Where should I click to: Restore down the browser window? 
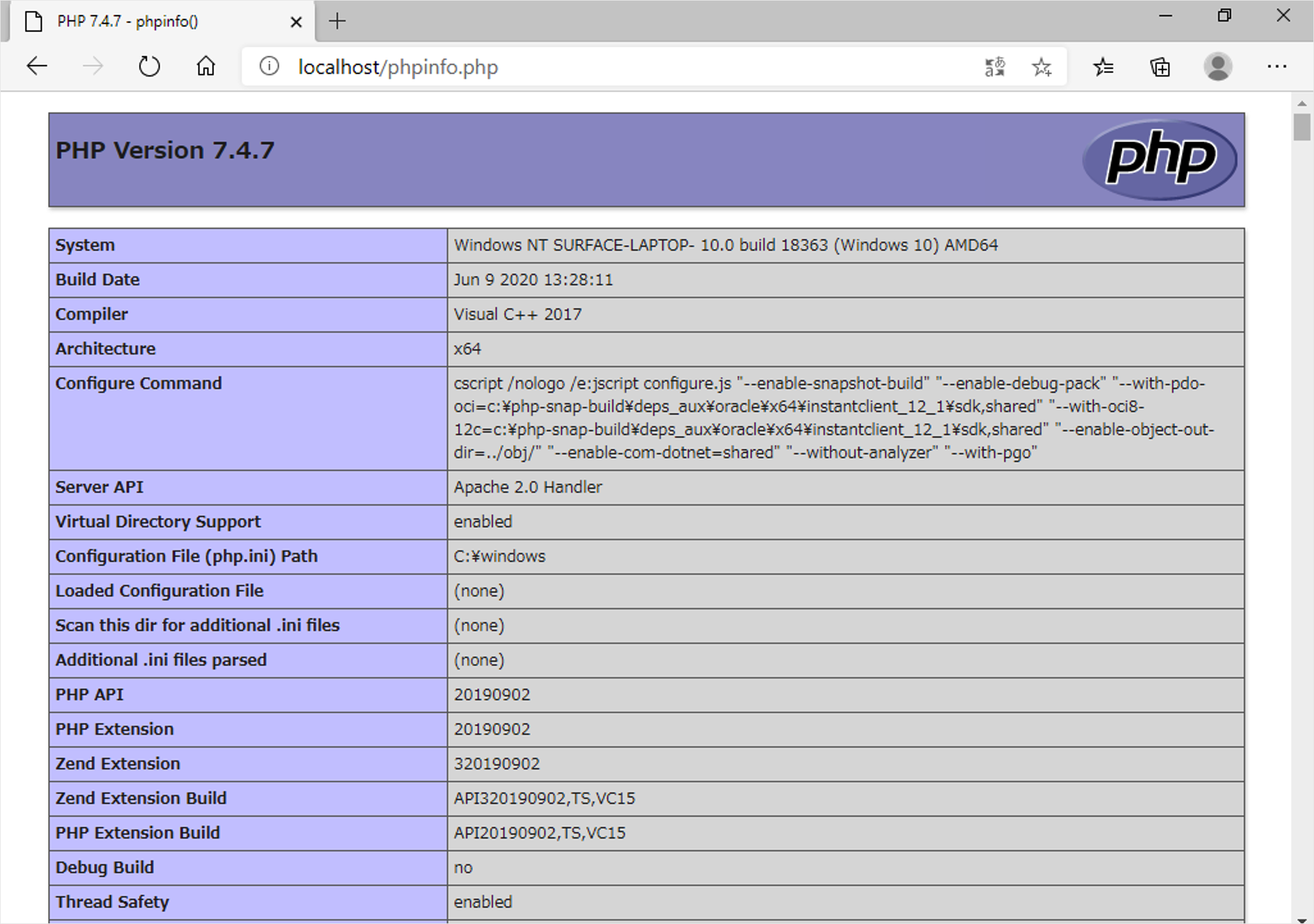coord(1224,15)
